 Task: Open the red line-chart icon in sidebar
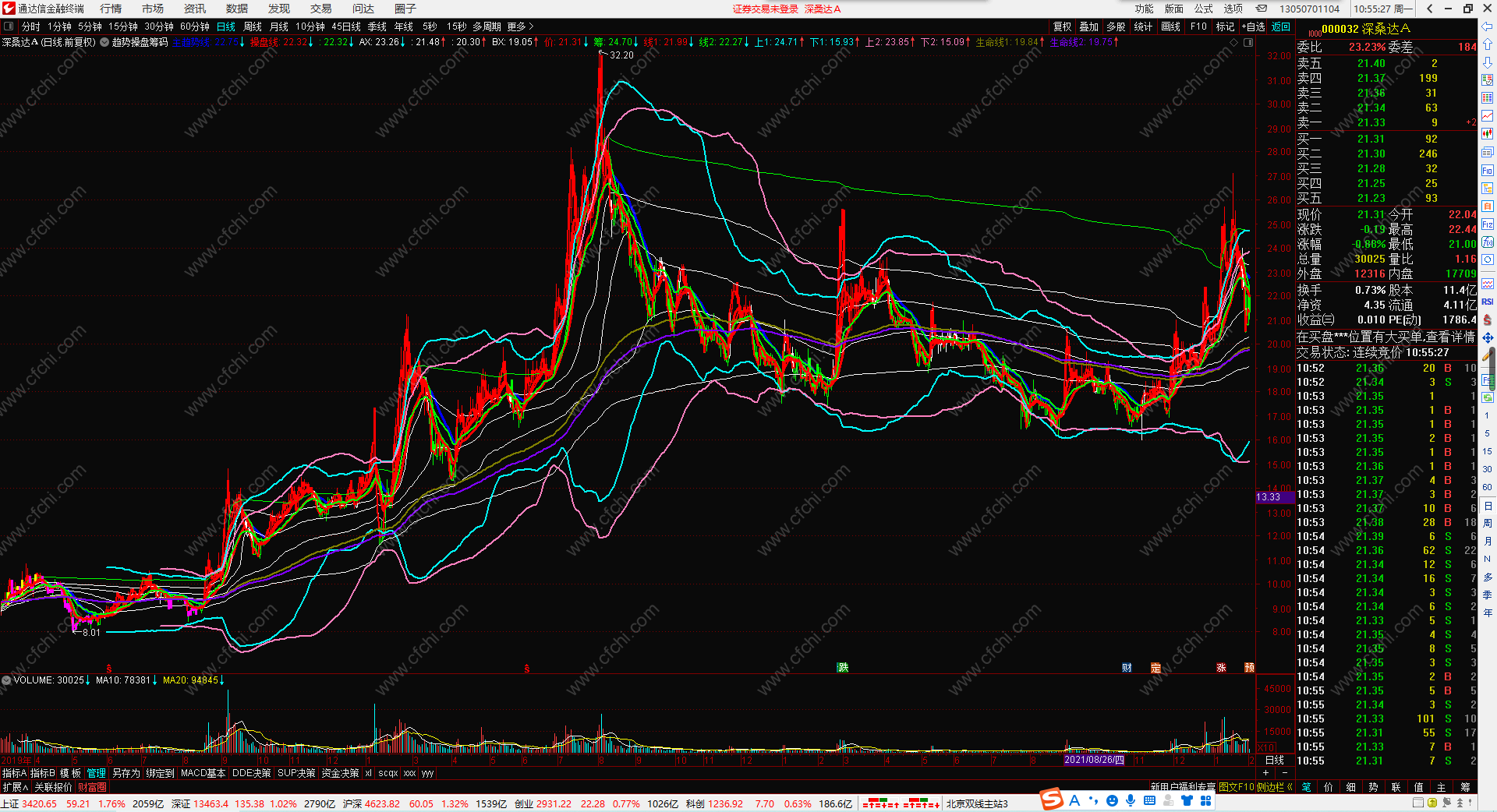pos(1488,116)
